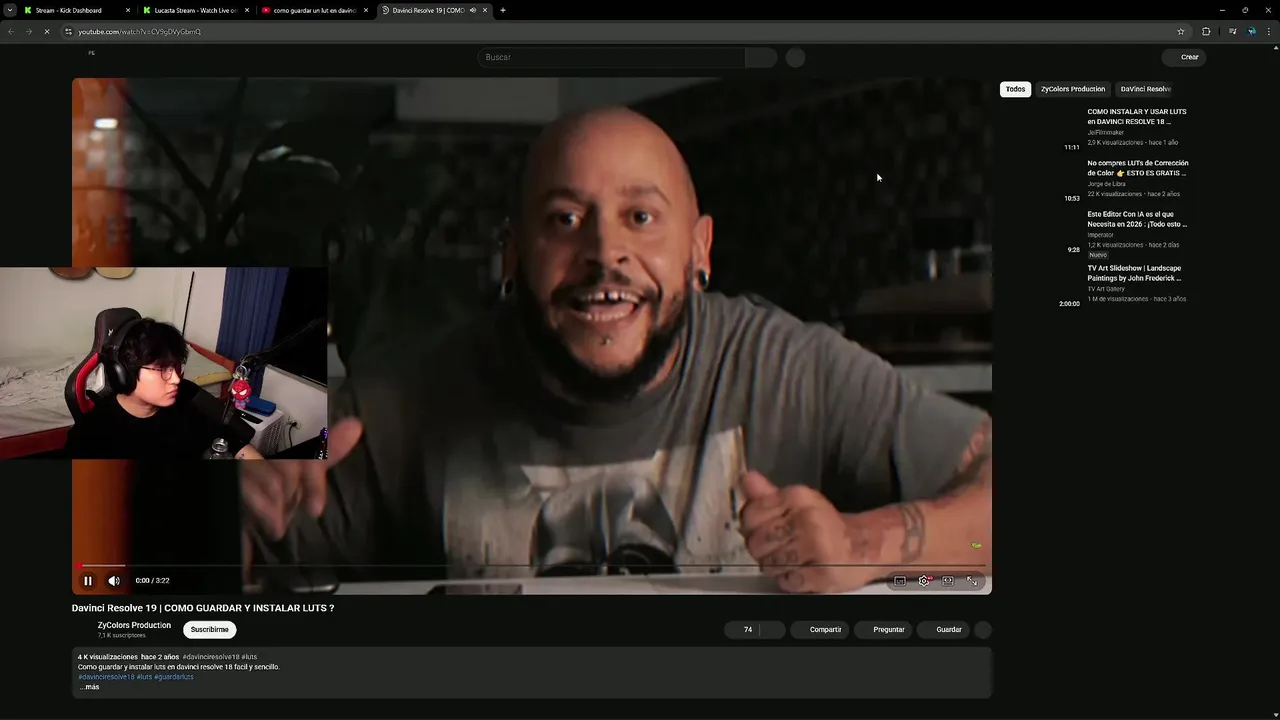Open browser extensions puzzle icon
1280x720 pixels.
pos(1206,31)
